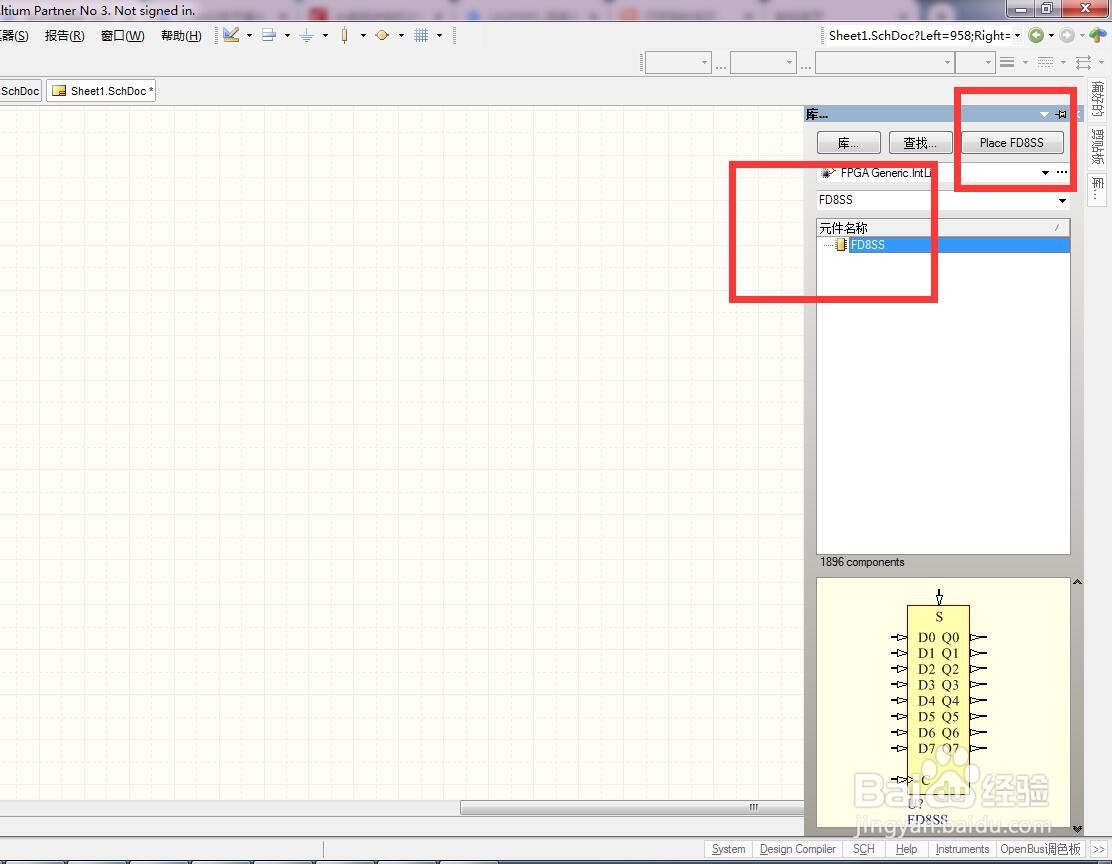Expand the grids dropdown arrow

point(440,35)
